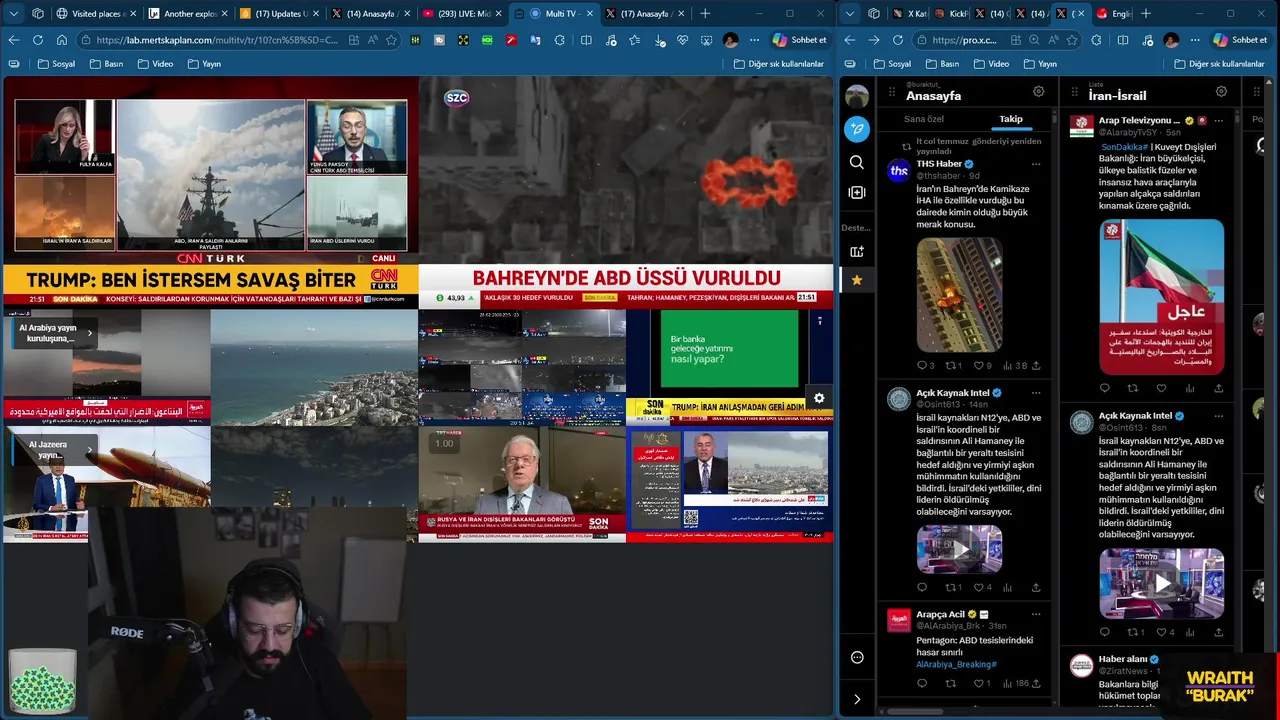Open Basın bookmarks folder in left browser
Image resolution: width=1280 pixels, height=720 pixels.
106,64
